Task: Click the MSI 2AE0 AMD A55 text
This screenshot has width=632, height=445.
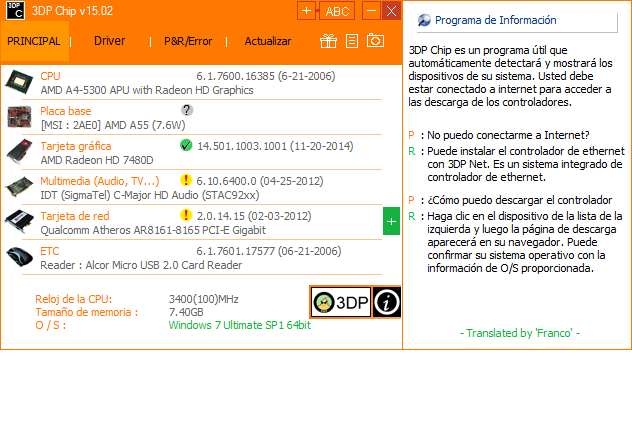Action: click(x=113, y=125)
